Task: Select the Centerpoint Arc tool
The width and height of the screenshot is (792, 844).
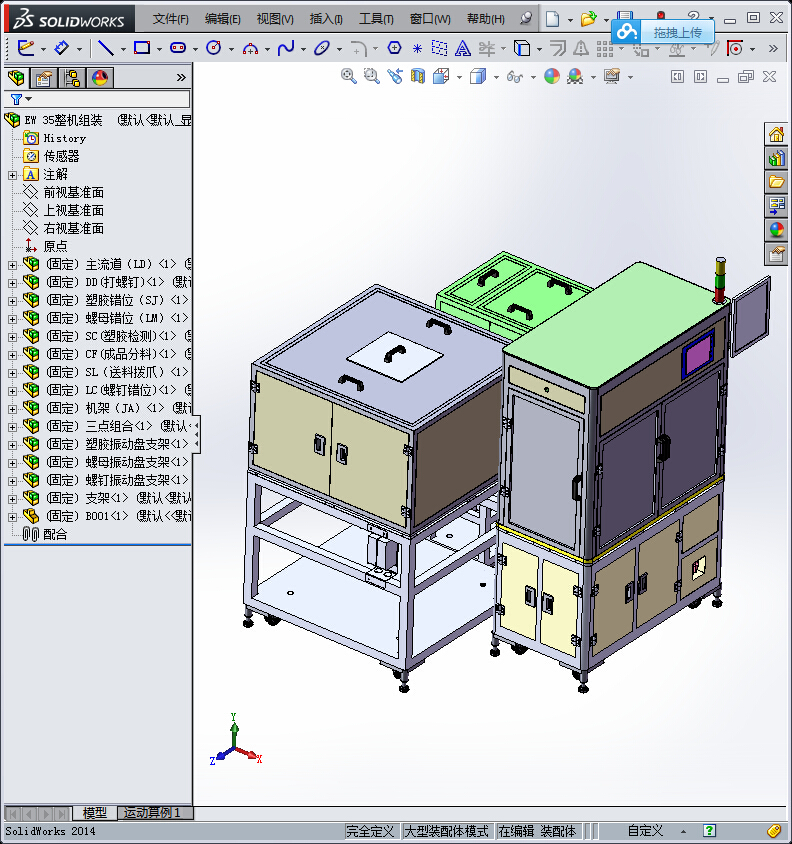Action: [x=250, y=49]
